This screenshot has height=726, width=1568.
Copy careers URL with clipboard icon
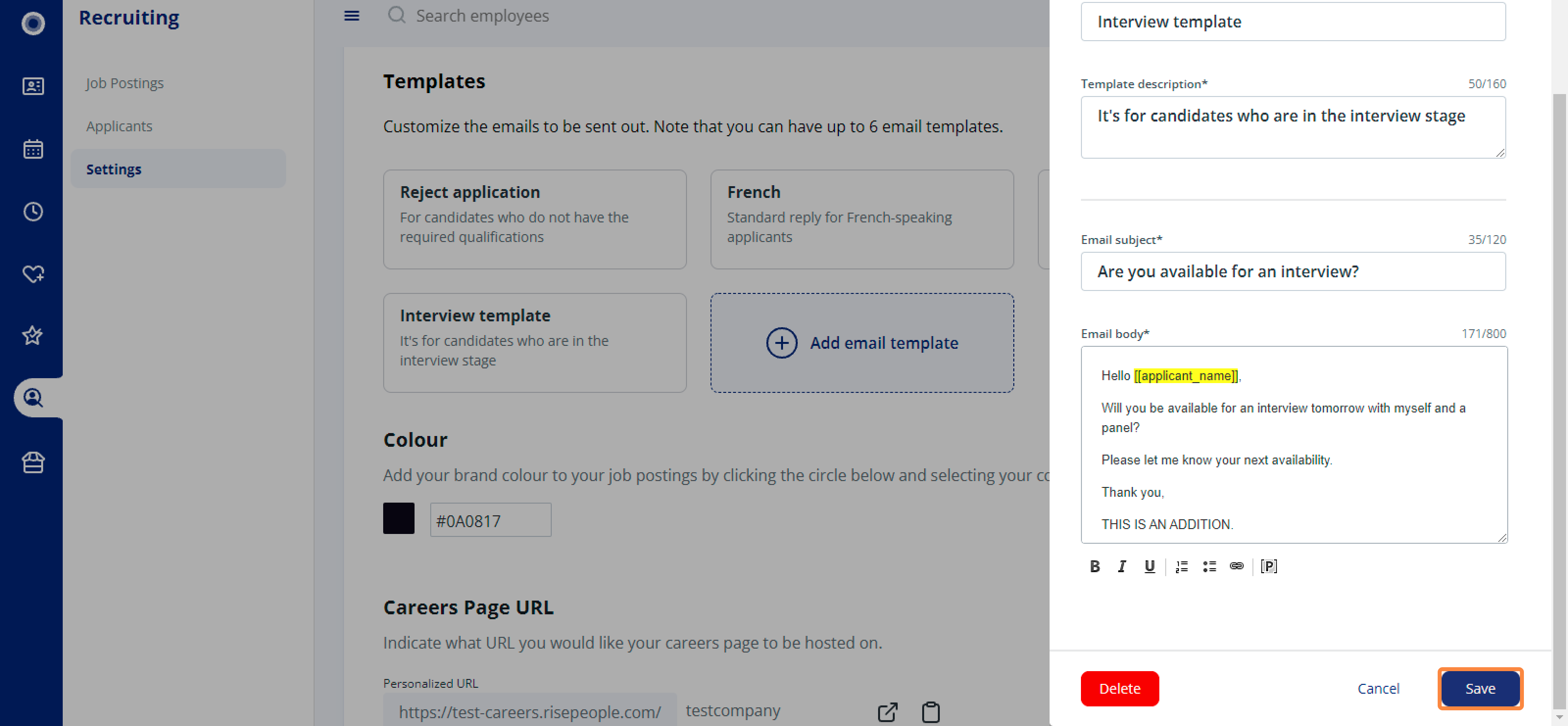(931, 712)
